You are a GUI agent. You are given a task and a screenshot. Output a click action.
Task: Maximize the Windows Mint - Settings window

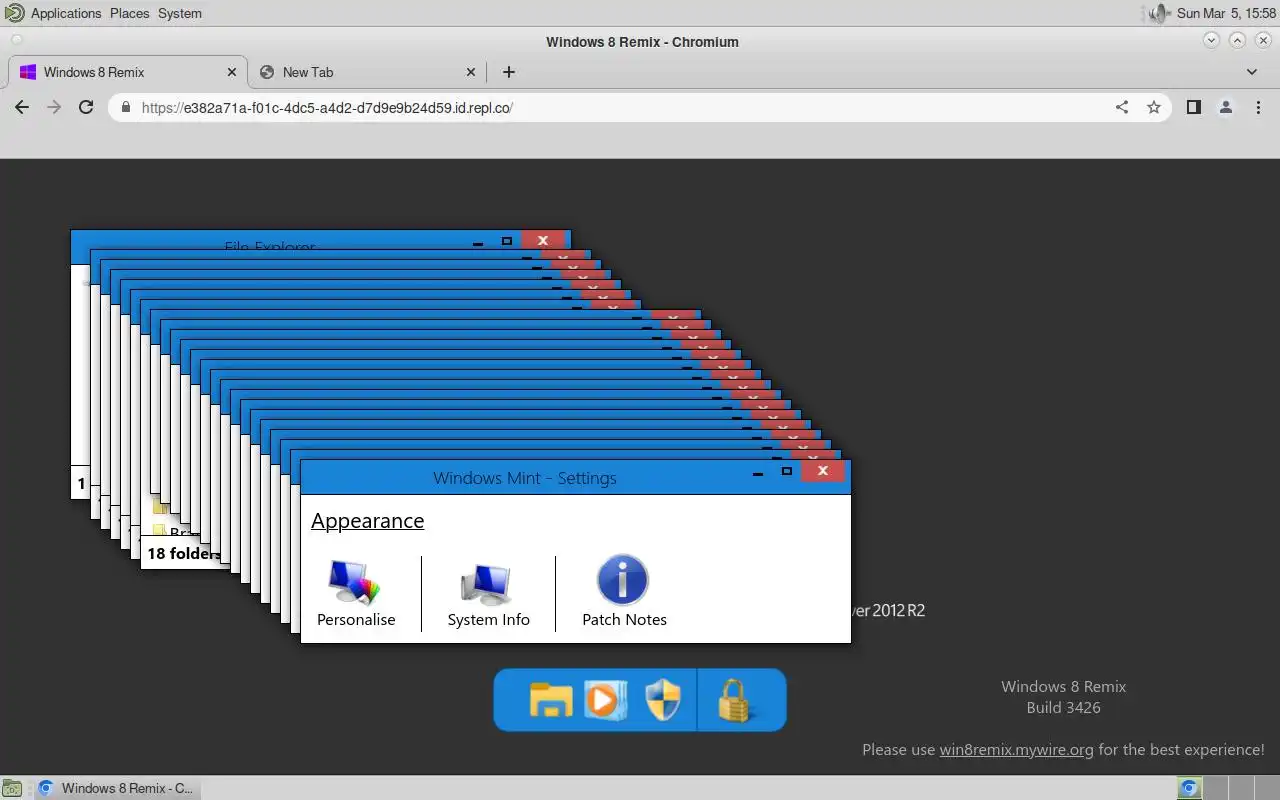787,471
